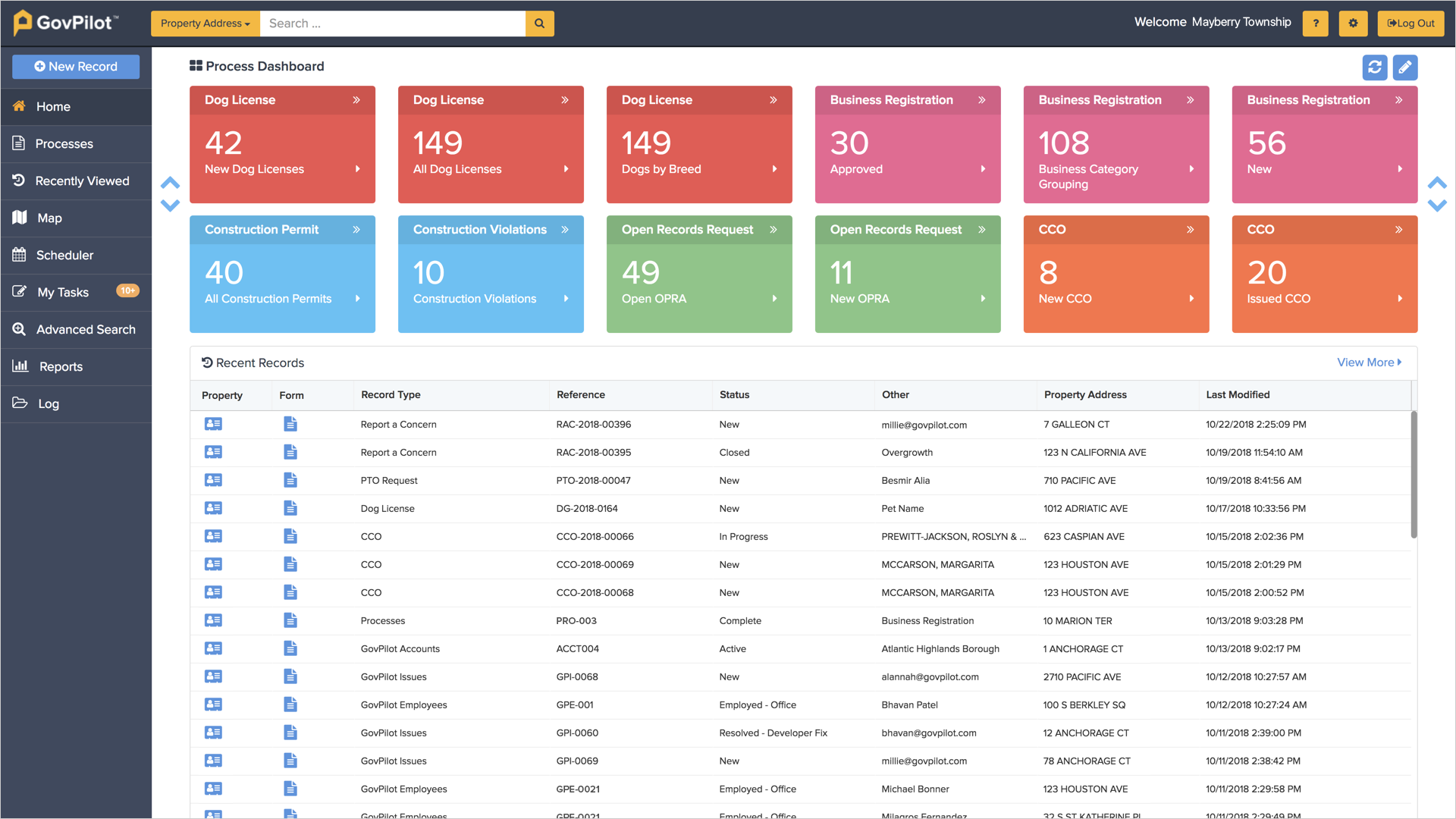Expand the New Dog Licenses tile header arrows
This screenshot has width=1456, height=819.
[356, 100]
